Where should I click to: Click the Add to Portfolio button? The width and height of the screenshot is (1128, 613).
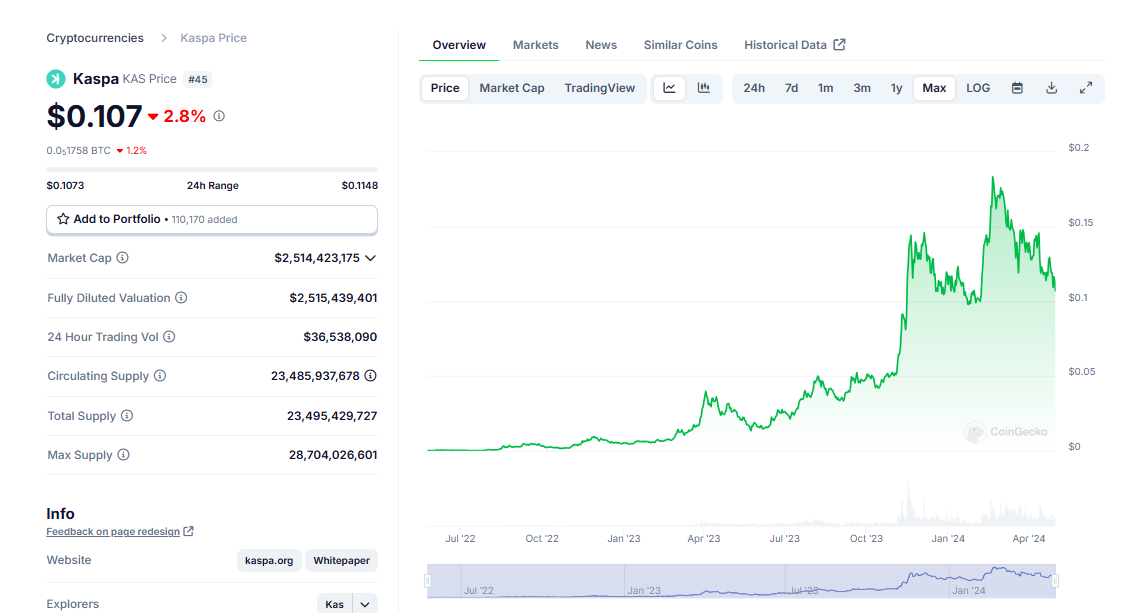(x=212, y=219)
